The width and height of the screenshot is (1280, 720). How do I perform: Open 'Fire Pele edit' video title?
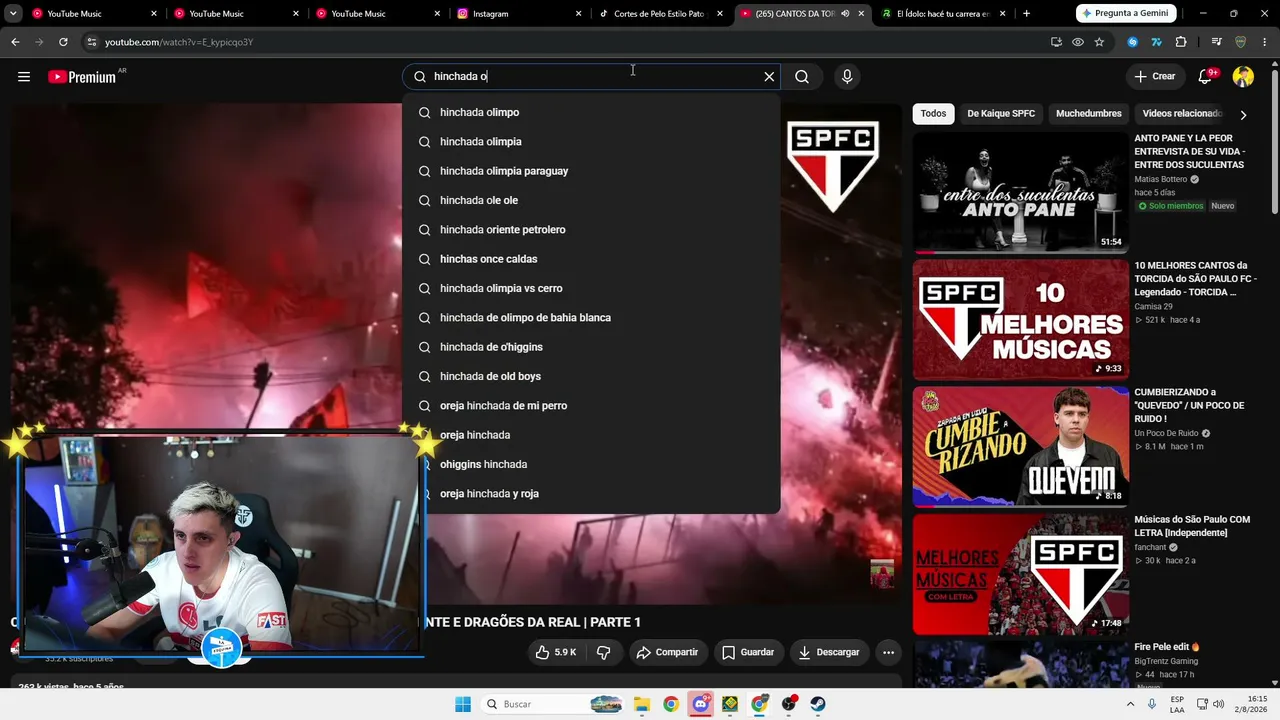click(x=1167, y=647)
